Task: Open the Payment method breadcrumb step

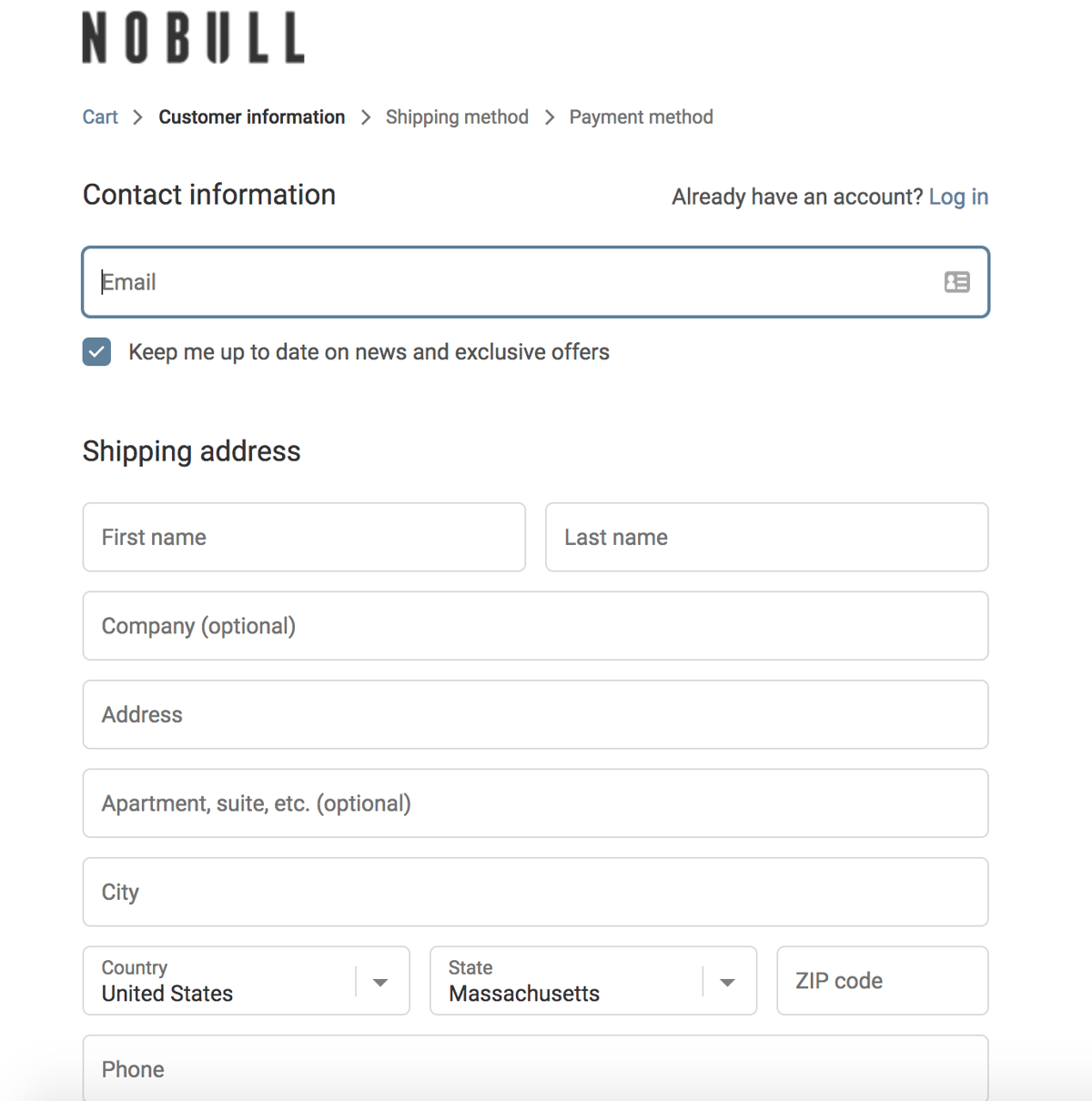Action: pos(641,117)
